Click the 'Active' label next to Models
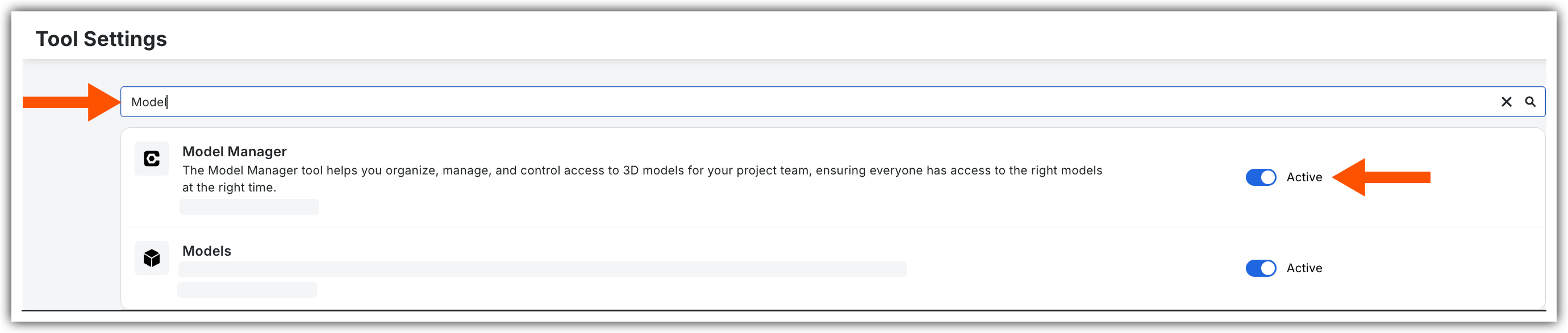The width and height of the screenshot is (1568, 333). tap(1304, 268)
